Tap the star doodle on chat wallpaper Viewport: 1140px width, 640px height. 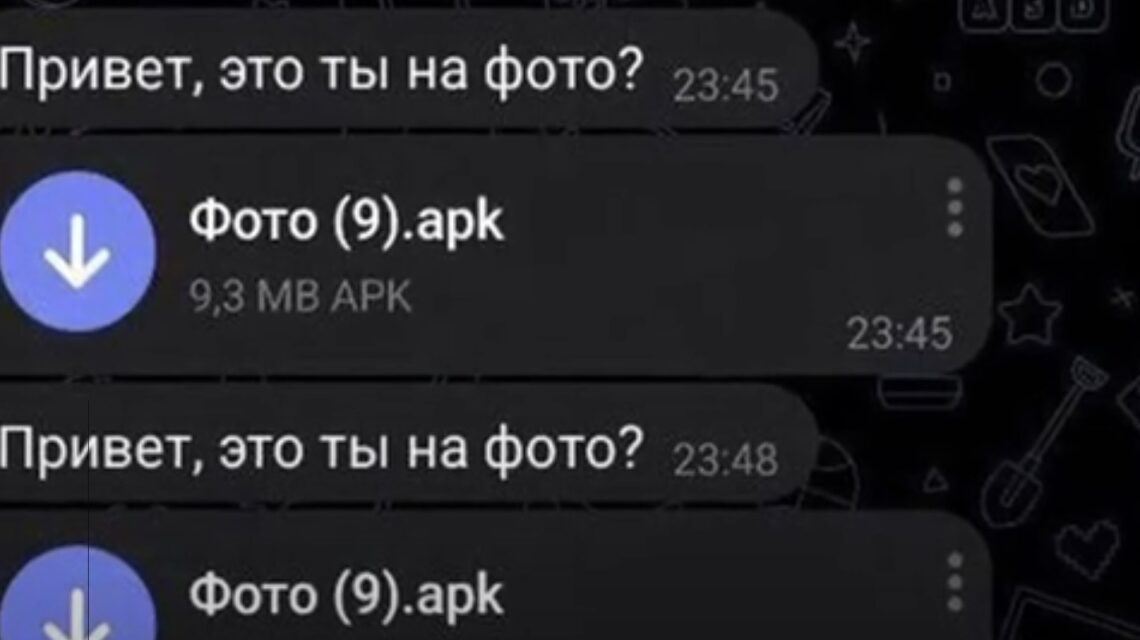[x=1029, y=314]
